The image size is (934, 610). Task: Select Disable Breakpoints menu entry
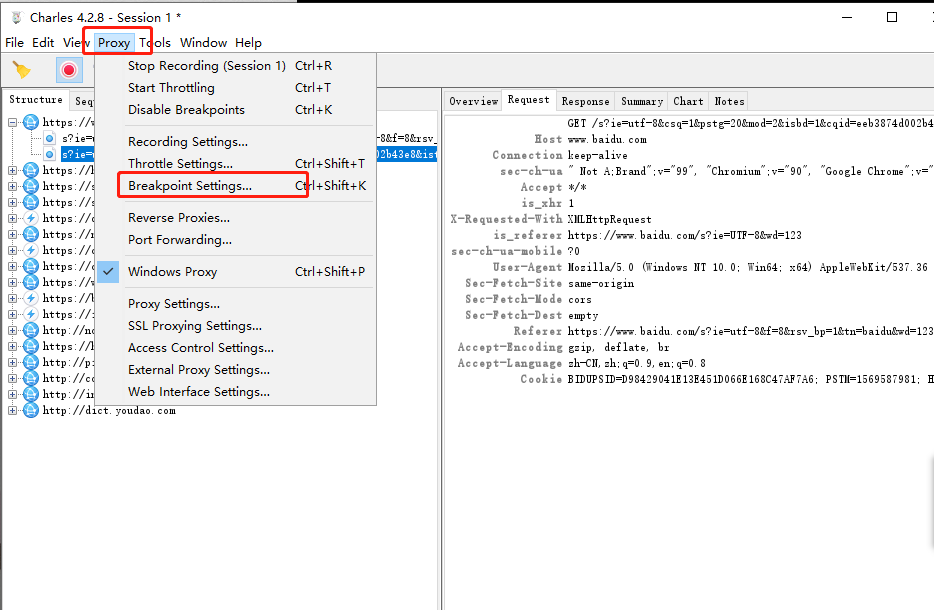click(236, 110)
